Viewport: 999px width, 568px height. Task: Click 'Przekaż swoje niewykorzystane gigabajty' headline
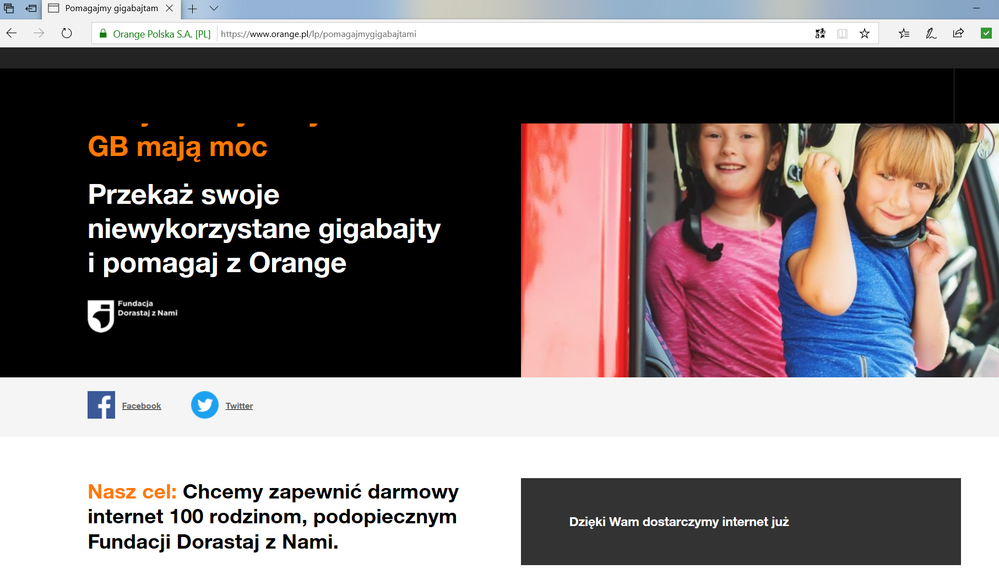pos(264,211)
